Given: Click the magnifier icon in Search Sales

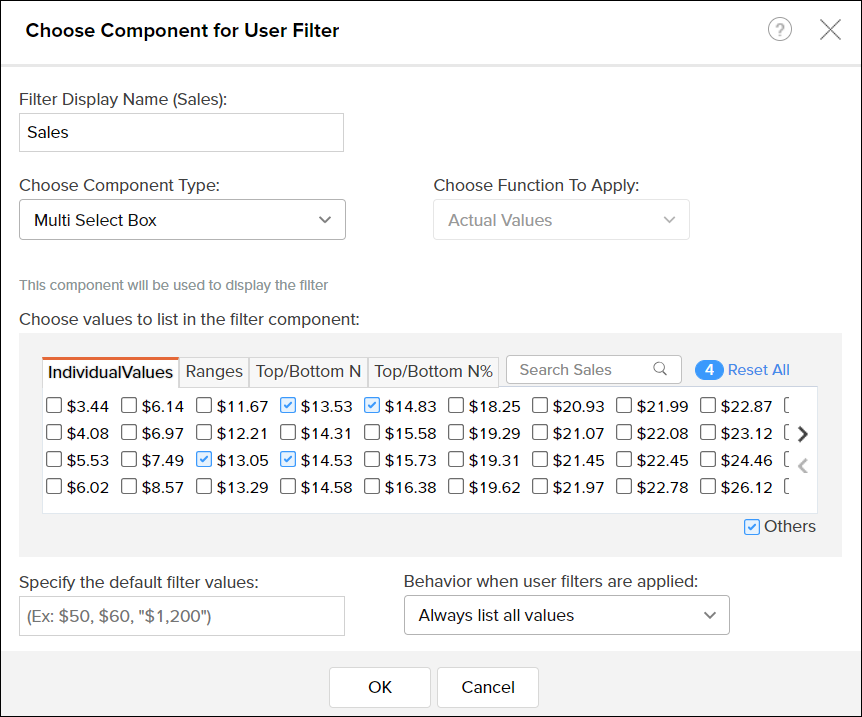Looking at the screenshot, I should tap(661, 369).
